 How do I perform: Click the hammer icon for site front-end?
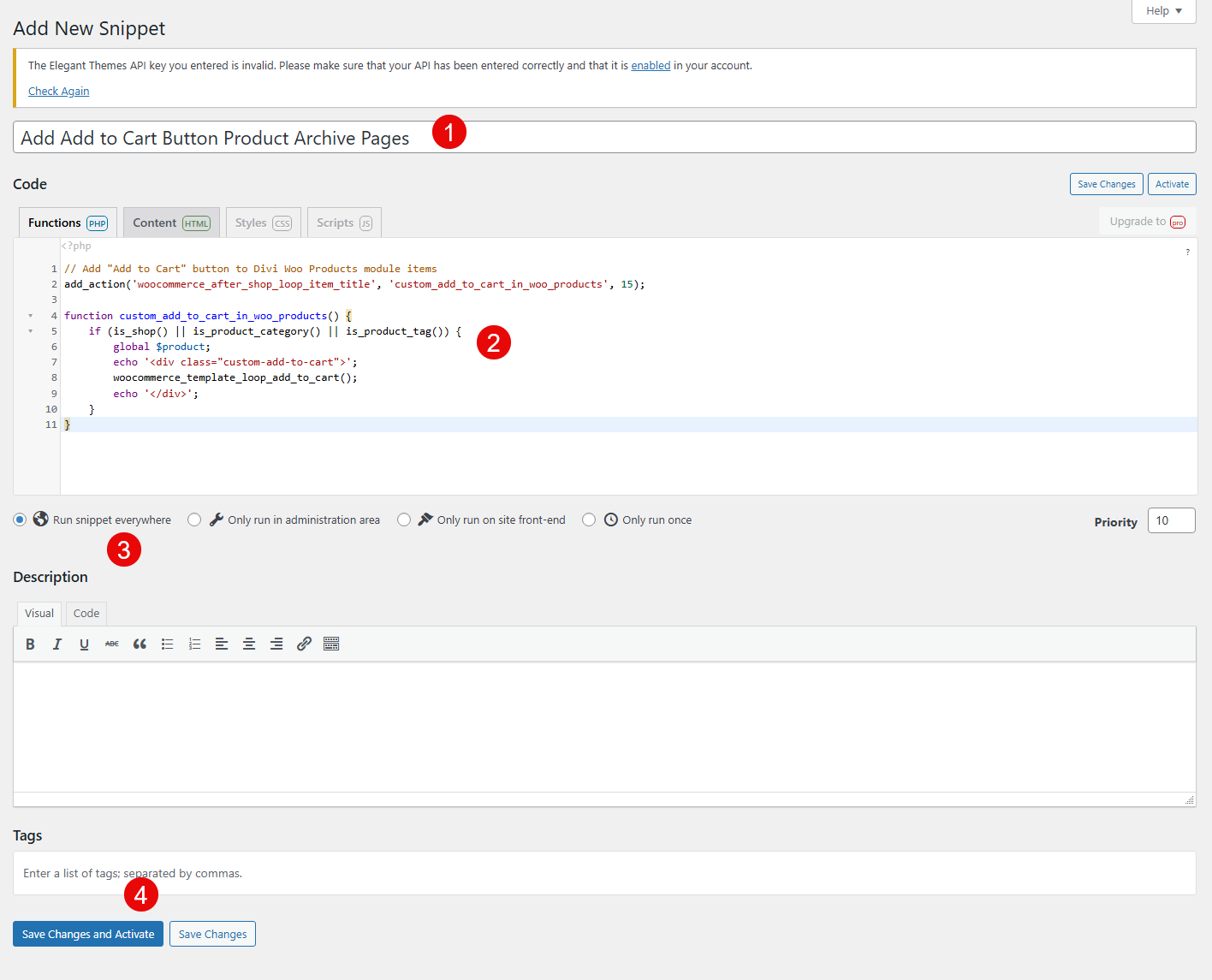[x=425, y=520]
